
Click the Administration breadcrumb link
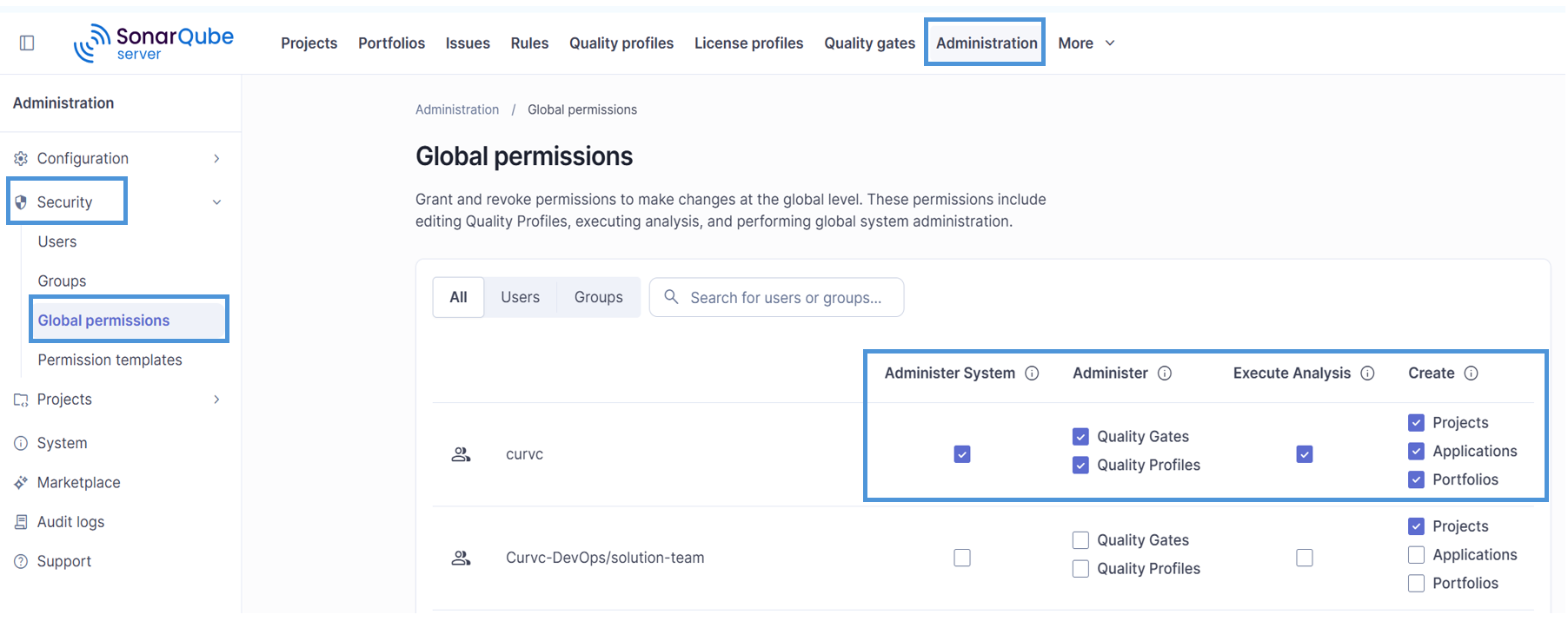457,109
